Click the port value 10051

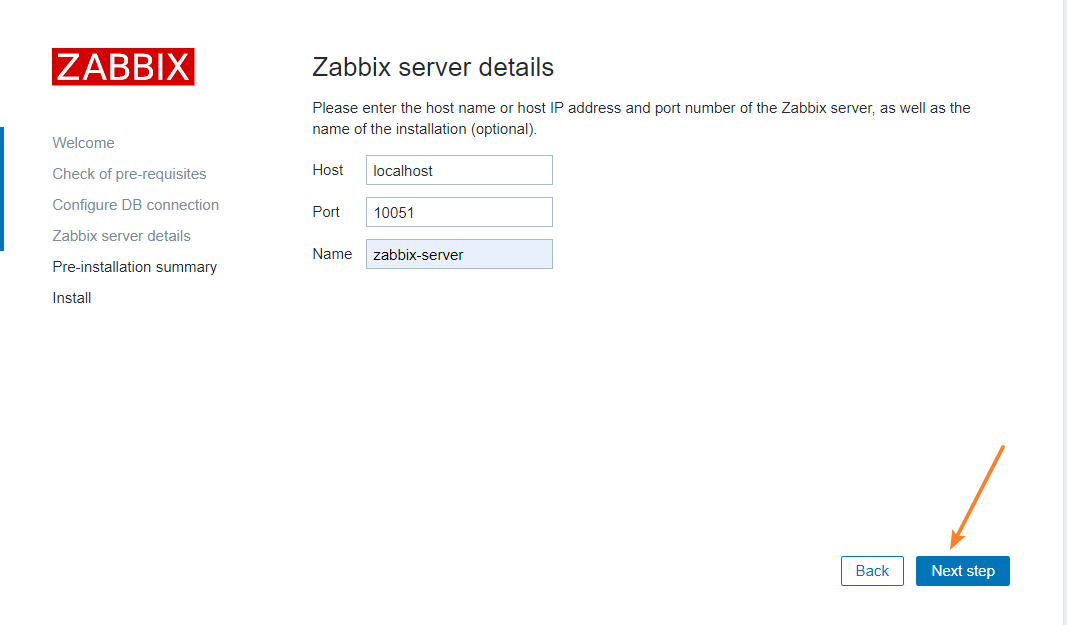click(394, 212)
